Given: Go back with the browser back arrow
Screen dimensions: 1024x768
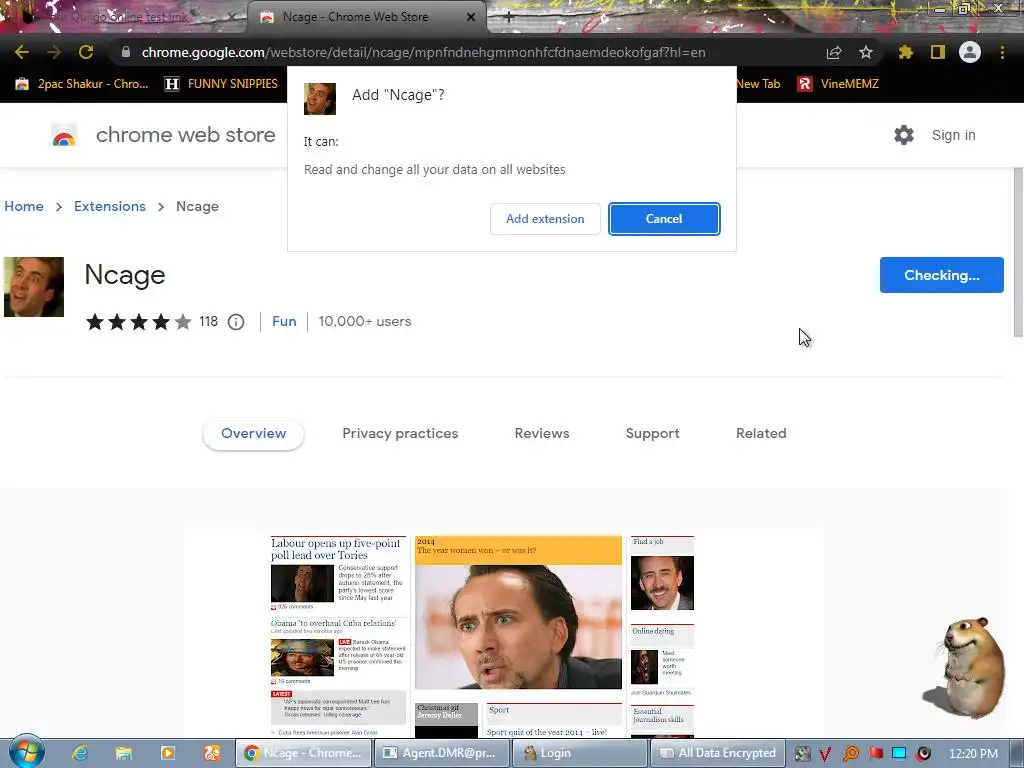Looking at the screenshot, I should pyautogui.click(x=22, y=52).
